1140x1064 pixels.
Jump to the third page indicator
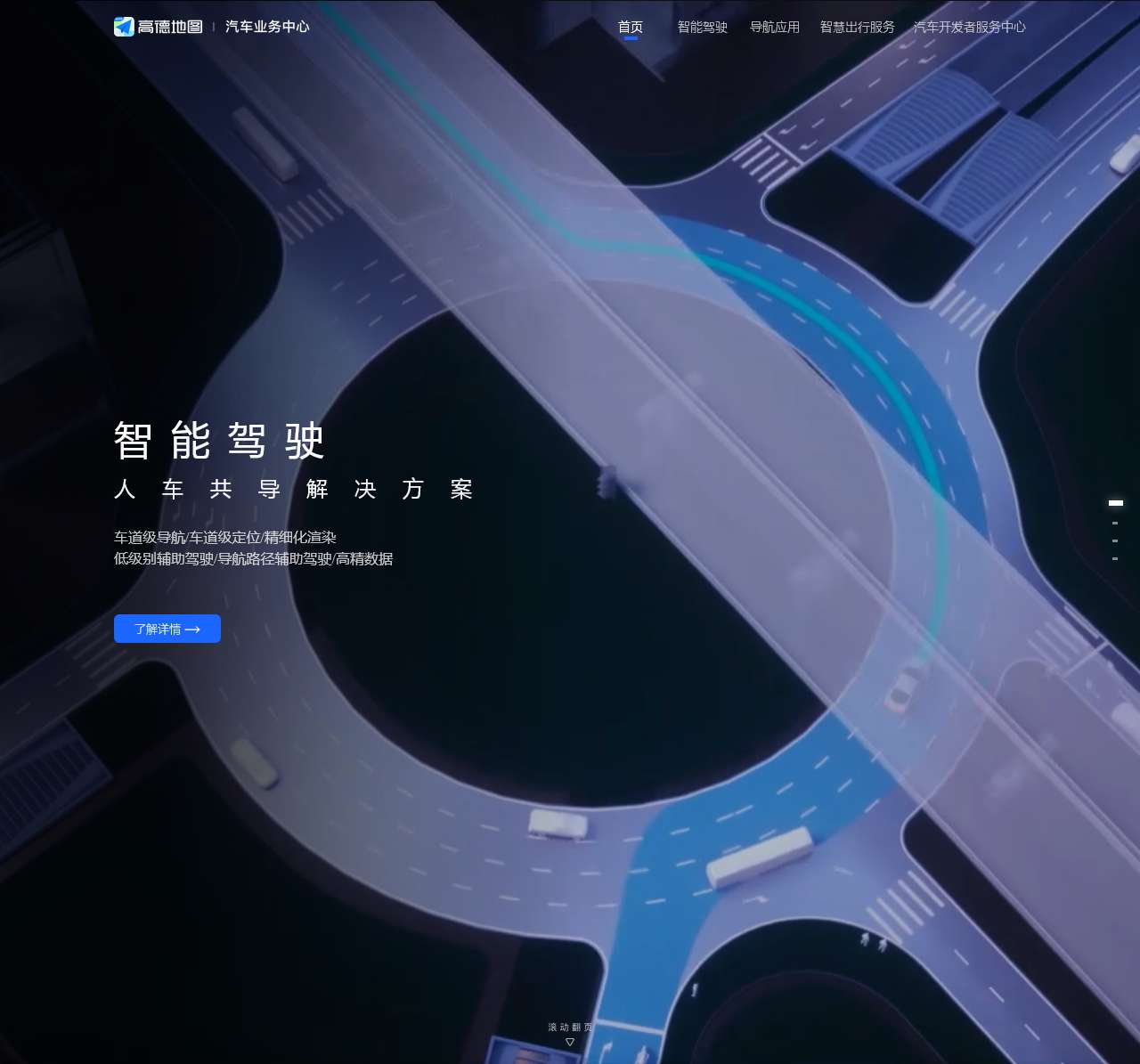click(1115, 540)
